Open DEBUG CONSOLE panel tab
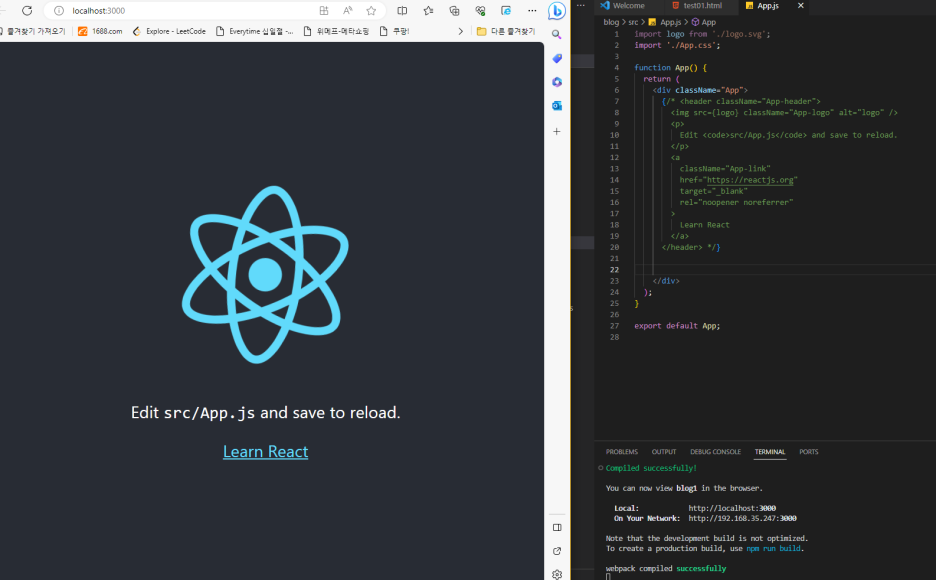This screenshot has height=580, width=936. (x=715, y=452)
